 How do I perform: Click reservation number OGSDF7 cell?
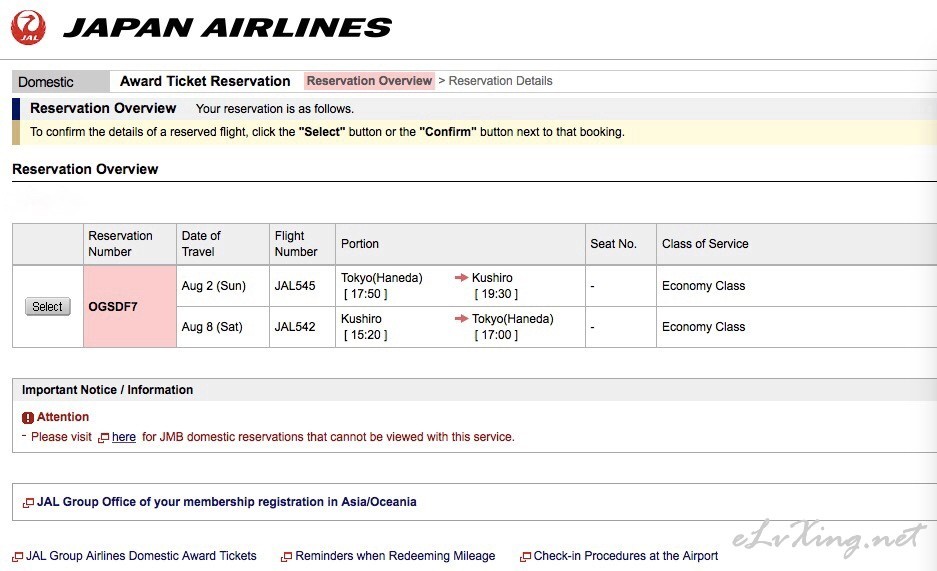coord(130,306)
